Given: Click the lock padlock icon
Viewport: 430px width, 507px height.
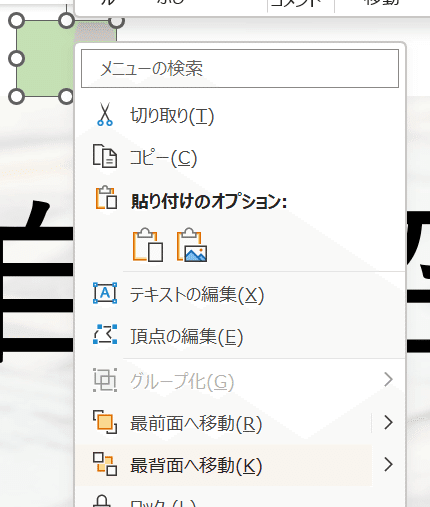Looking at the screenshot, I should point(102,501).
